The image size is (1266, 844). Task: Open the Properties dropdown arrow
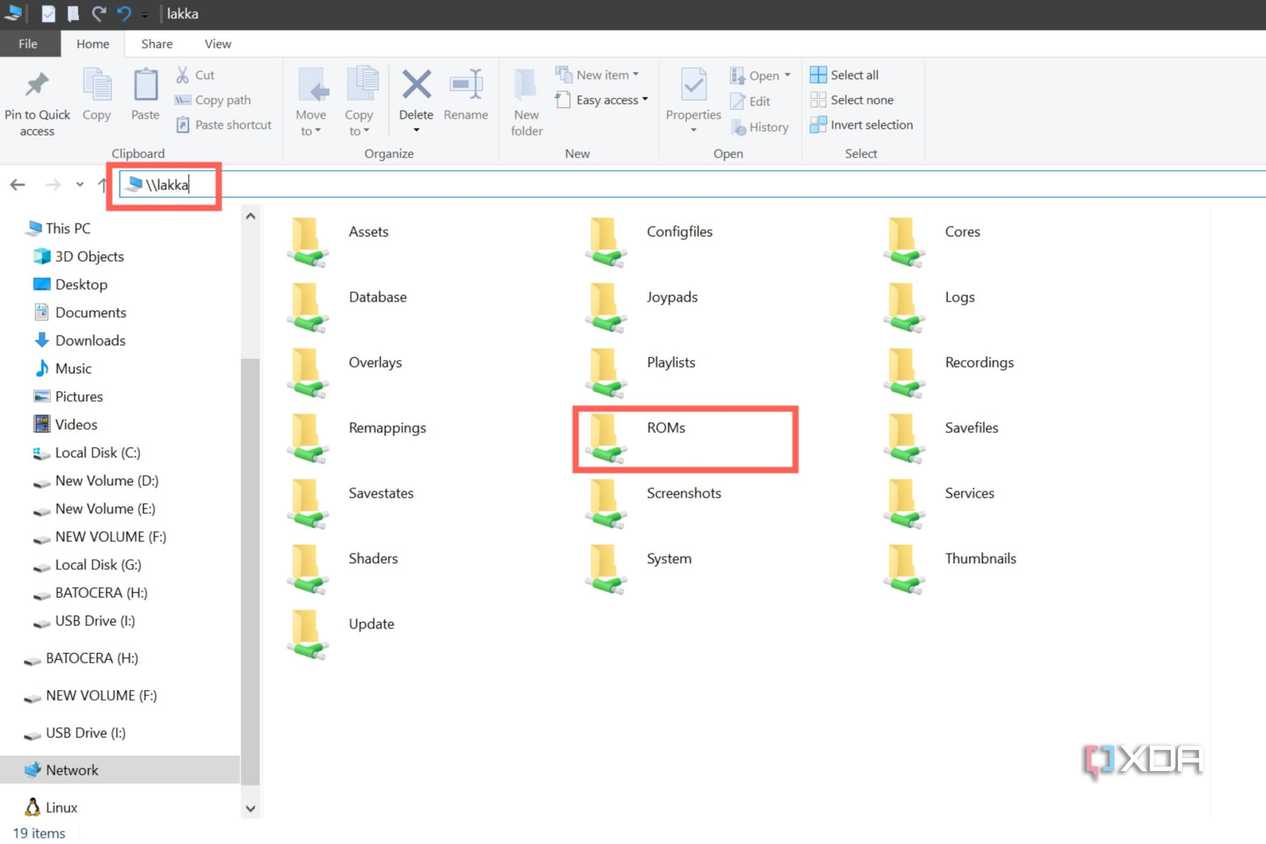693,130
